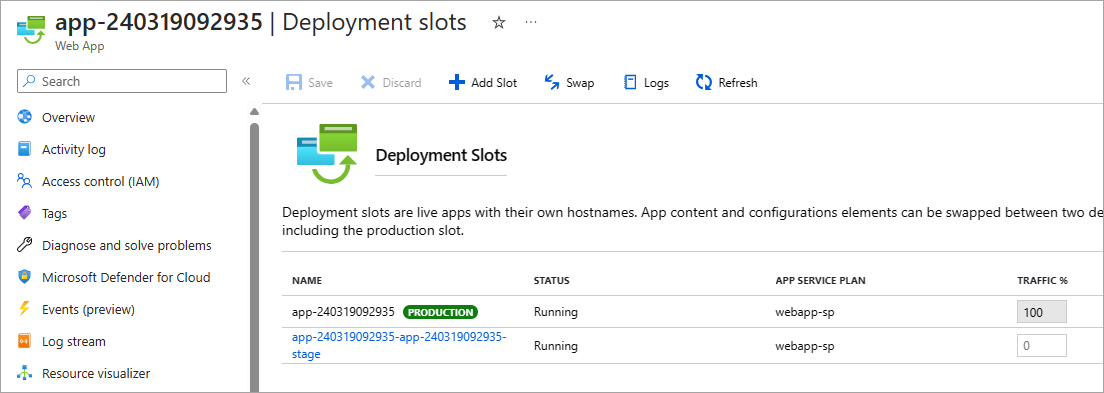This screenshot has height=393, width=1104.
Task: Select the production slot name app-240319092935
Action: click(x=343, y=311)
